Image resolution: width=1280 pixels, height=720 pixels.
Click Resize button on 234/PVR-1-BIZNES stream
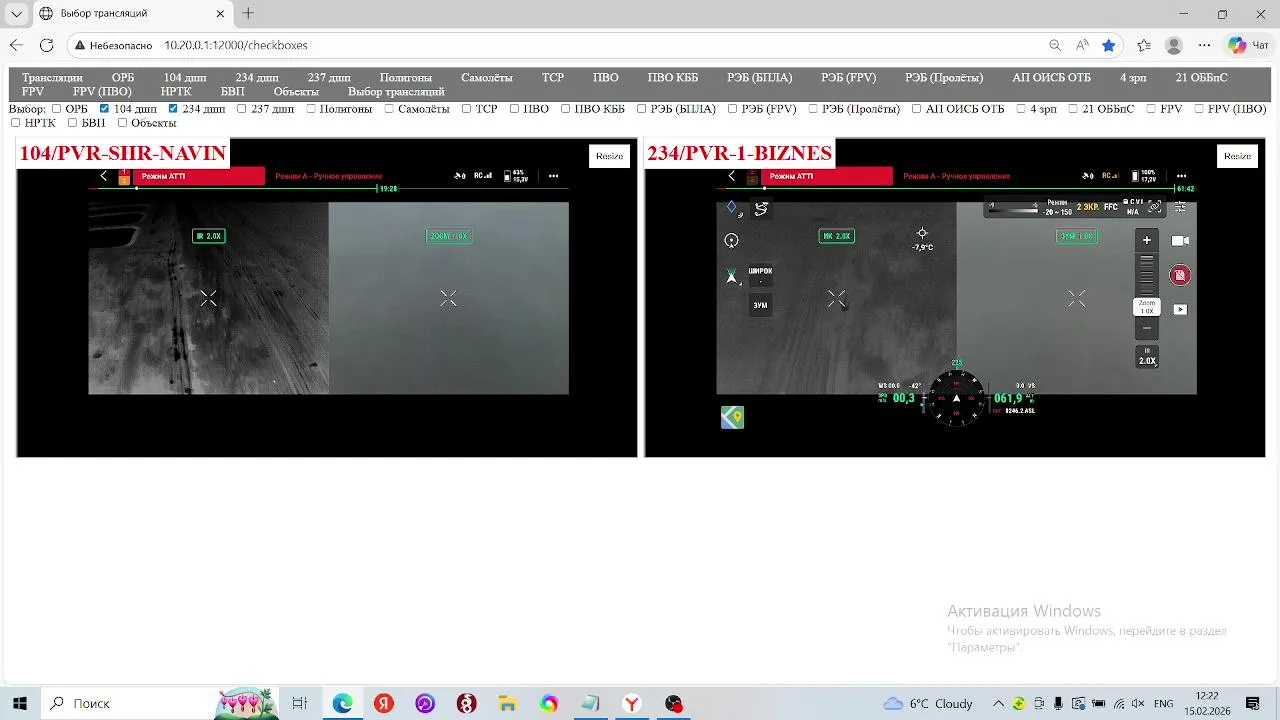click(x=1237, y=156)
